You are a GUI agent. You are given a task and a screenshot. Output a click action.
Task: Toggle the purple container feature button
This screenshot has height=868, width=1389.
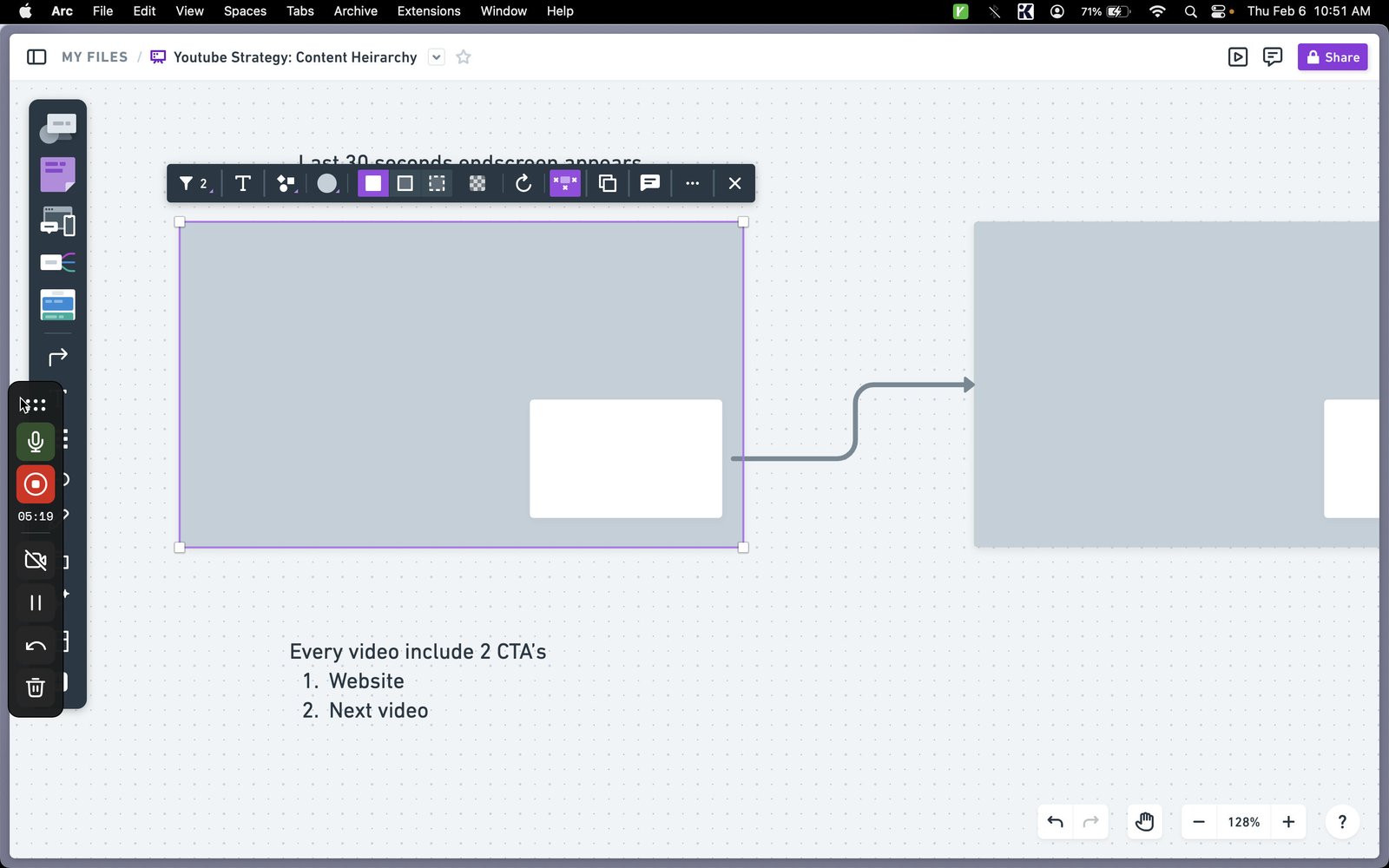coord(565,183)
